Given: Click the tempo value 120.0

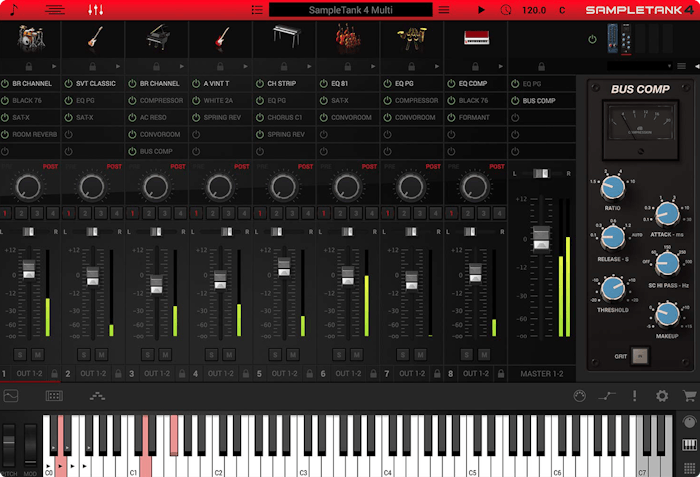Looking at the screenshot, I should [x=534, y=10].
